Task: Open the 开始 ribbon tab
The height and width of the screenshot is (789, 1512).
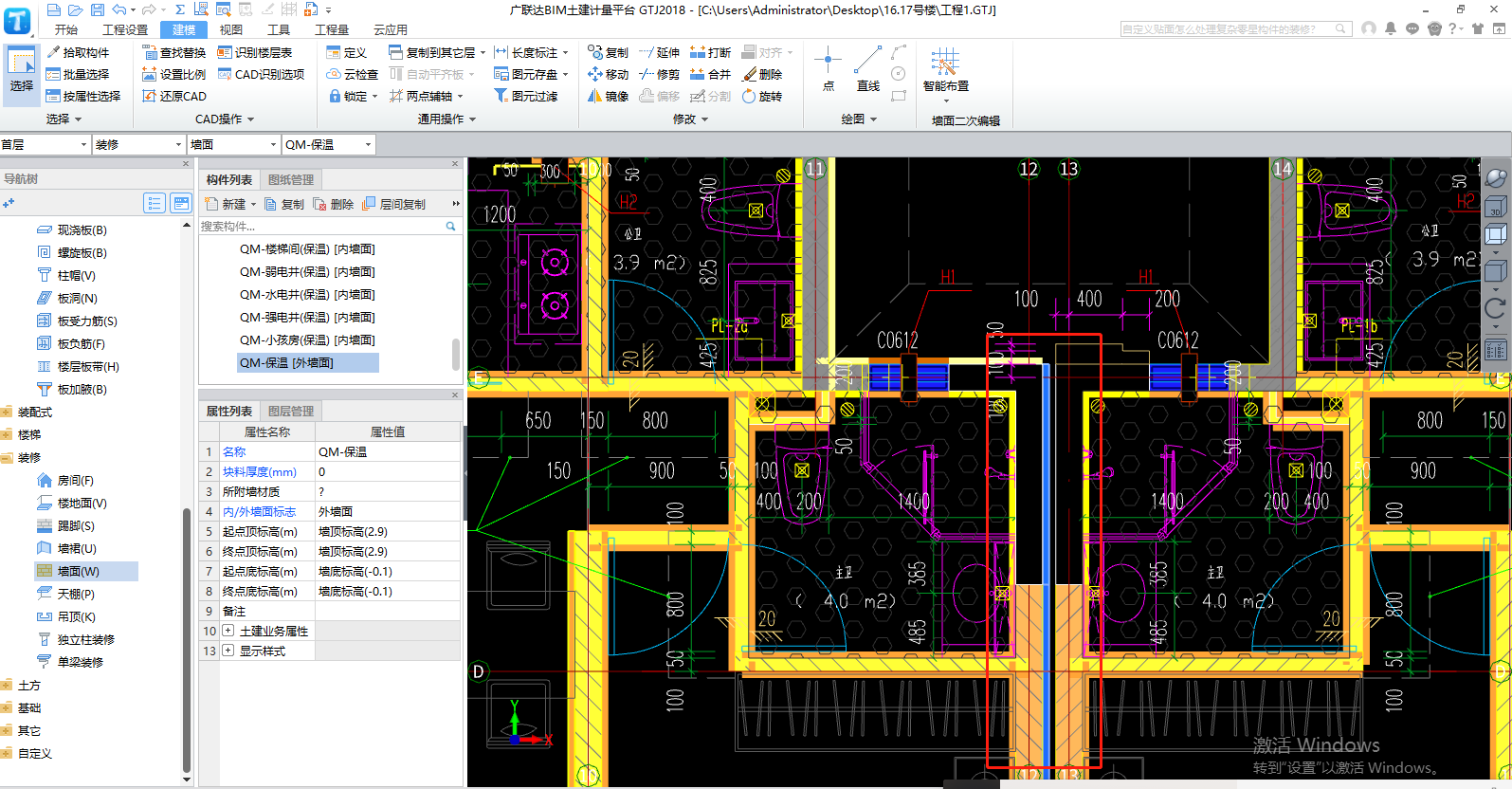Action: tap(66, 29)
